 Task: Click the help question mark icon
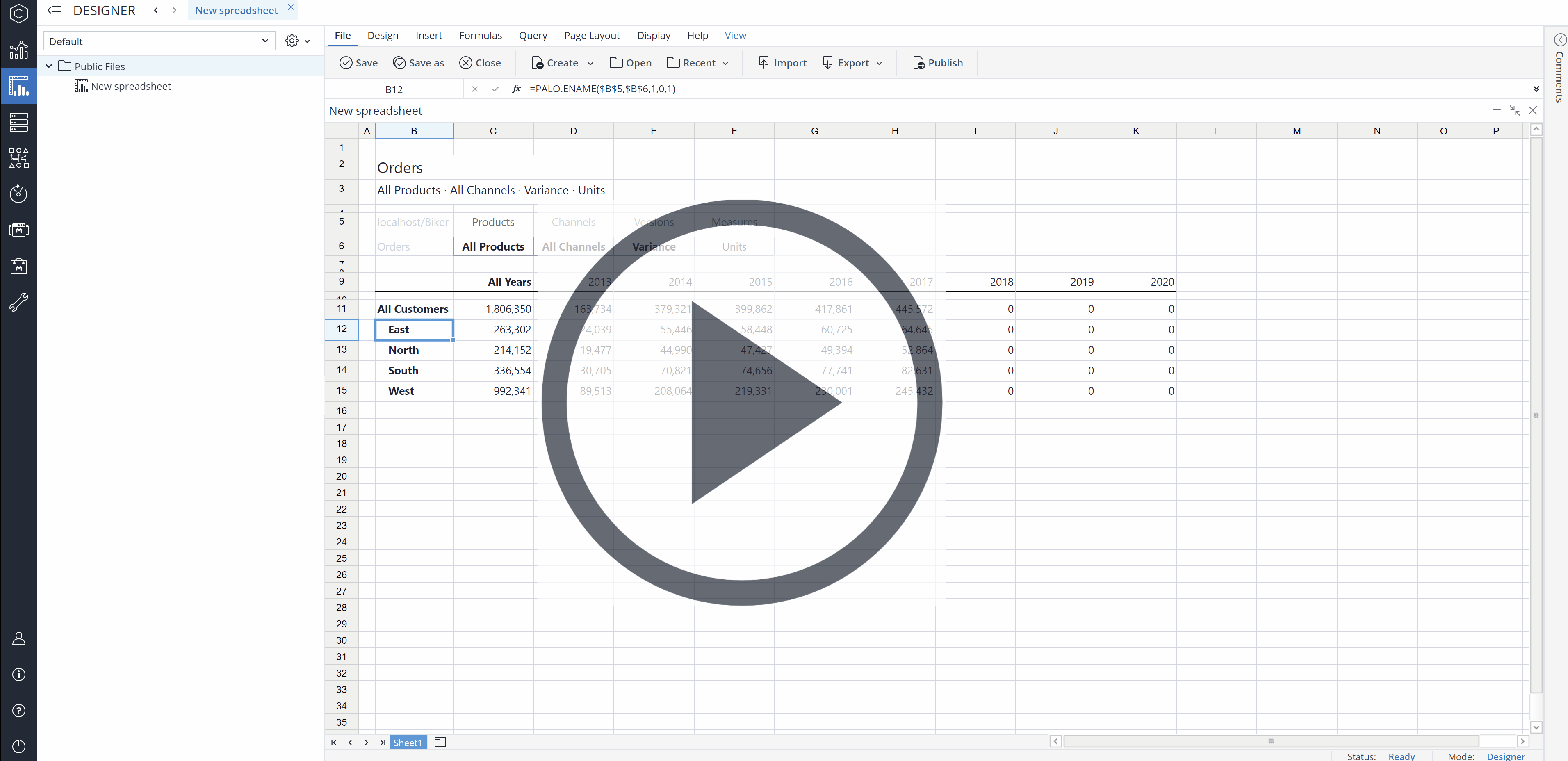[x=19, y=711]
